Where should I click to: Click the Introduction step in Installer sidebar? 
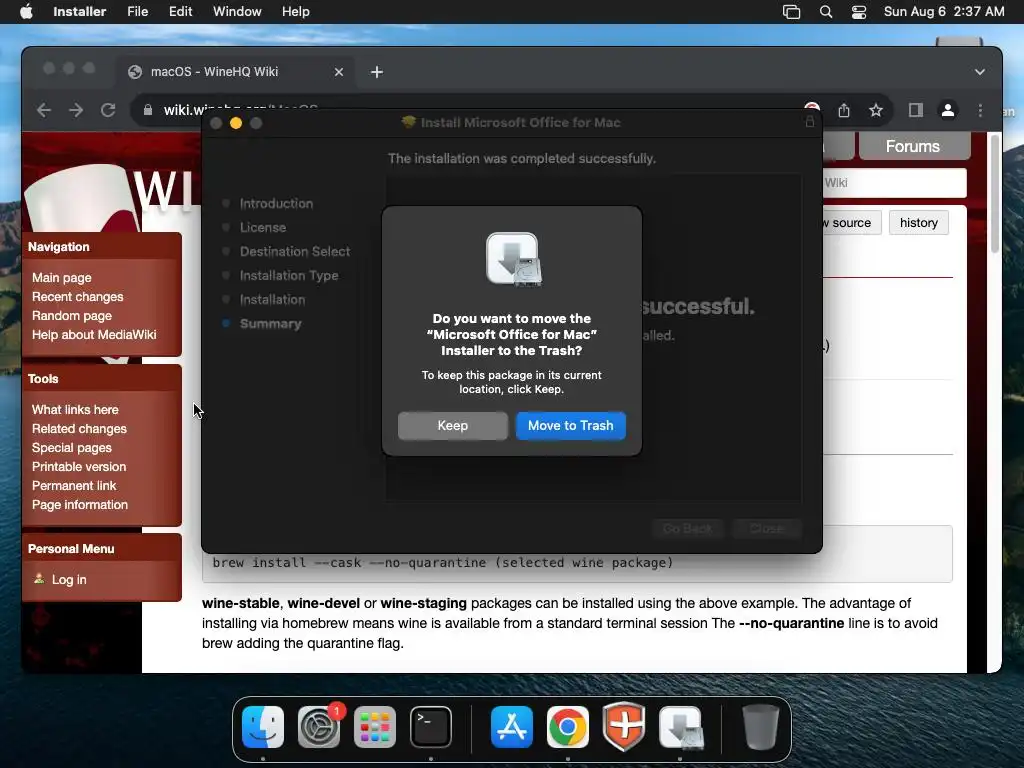pos(276,204)
